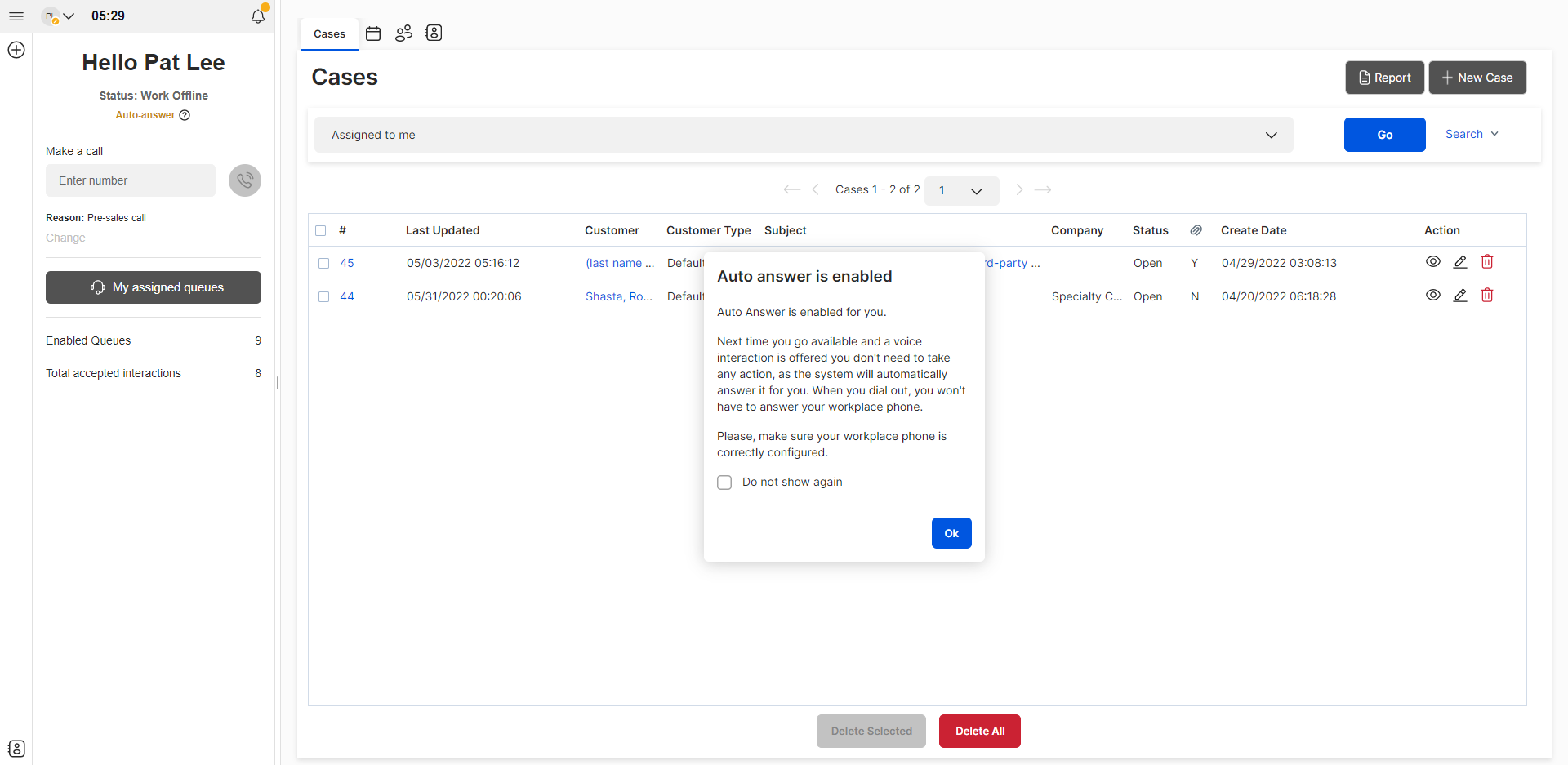Viewport: 1568px width, 765px height.
Task: Sort by Last Updated column header
Action: pos(443,230)
